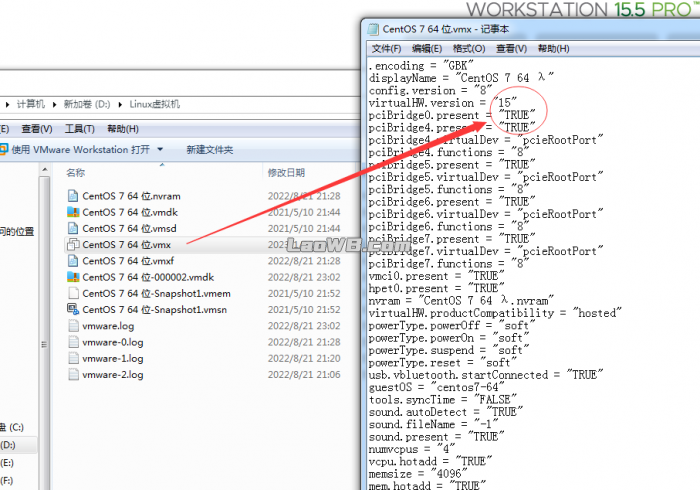Image resolution: width=700 pixels, height=490 pixels.
Task: Click the line usb.vbluetooth.startConnected = "TRUE"
Action: [x=485, y=374]
